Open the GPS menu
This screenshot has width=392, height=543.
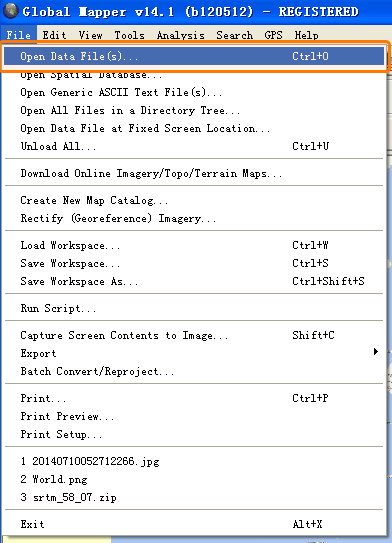(274, 35)
